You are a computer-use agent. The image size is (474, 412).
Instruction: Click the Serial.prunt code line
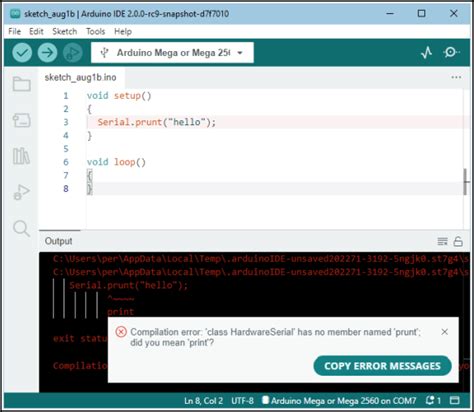[156, 122]
